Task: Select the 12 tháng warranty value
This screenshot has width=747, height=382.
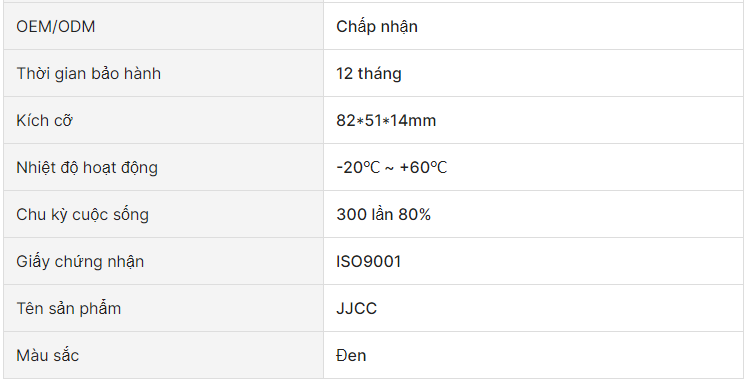Action: click(x=369, y=73)
